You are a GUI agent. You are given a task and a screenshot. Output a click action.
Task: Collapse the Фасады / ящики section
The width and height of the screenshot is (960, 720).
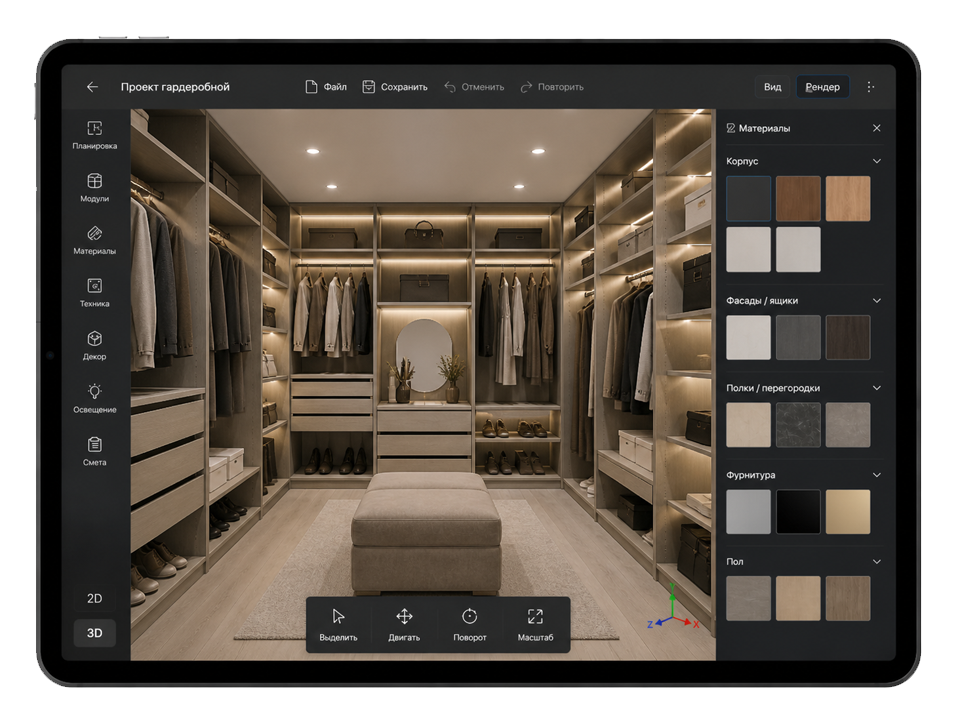point(877,301)
